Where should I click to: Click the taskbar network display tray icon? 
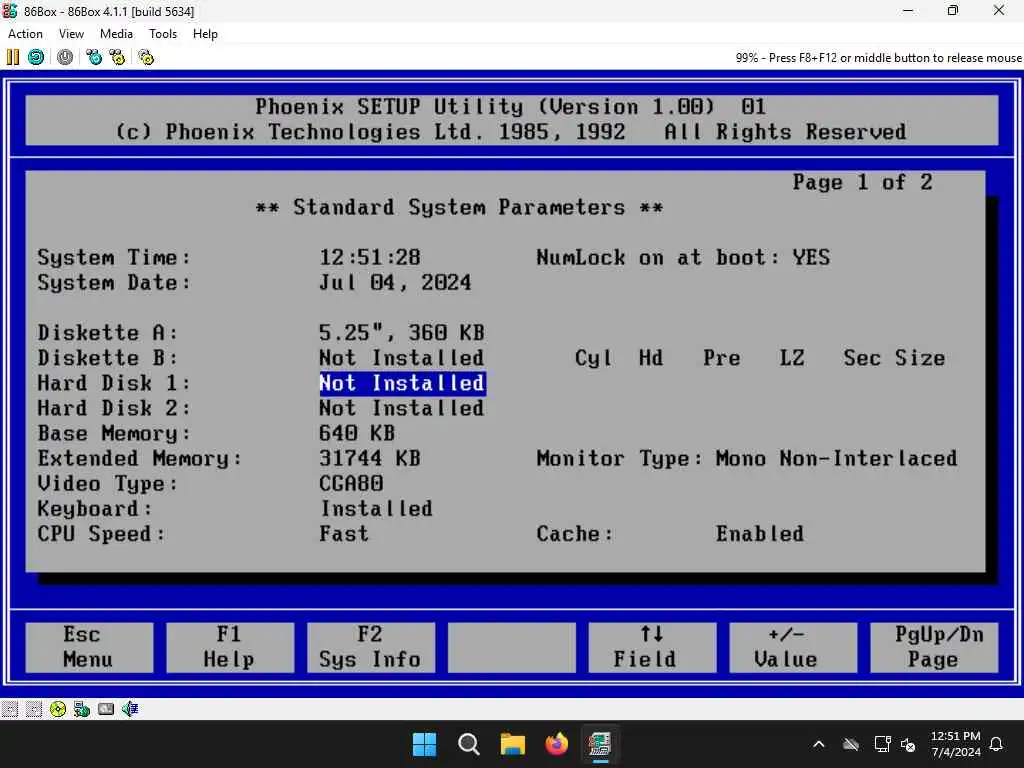tap(882, 744)
